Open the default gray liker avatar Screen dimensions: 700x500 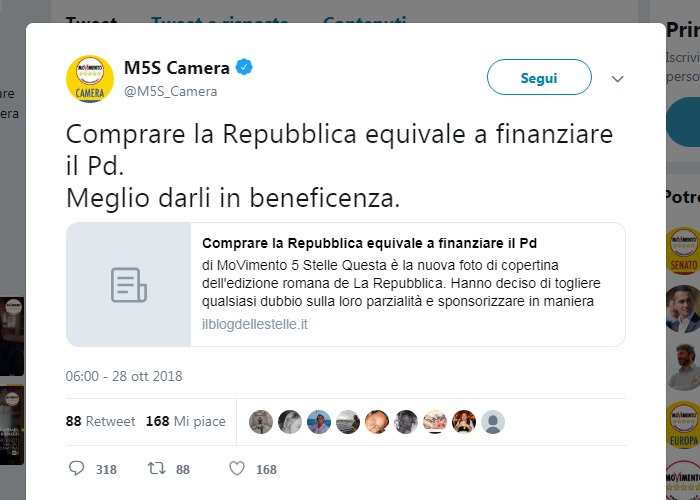pyautogui.click(x=493, y=422)
